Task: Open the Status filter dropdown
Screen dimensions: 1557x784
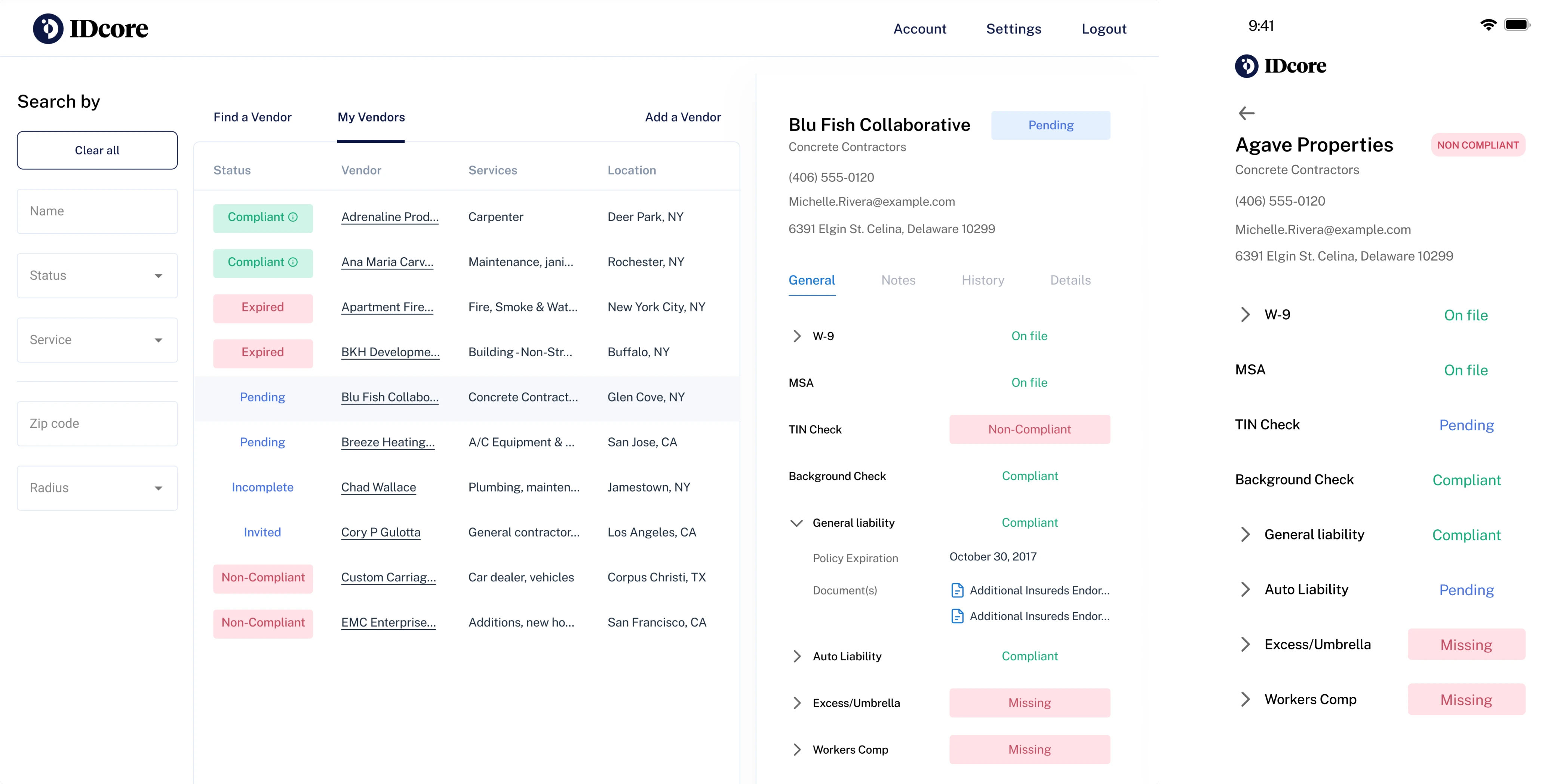Action: (97, 276)
